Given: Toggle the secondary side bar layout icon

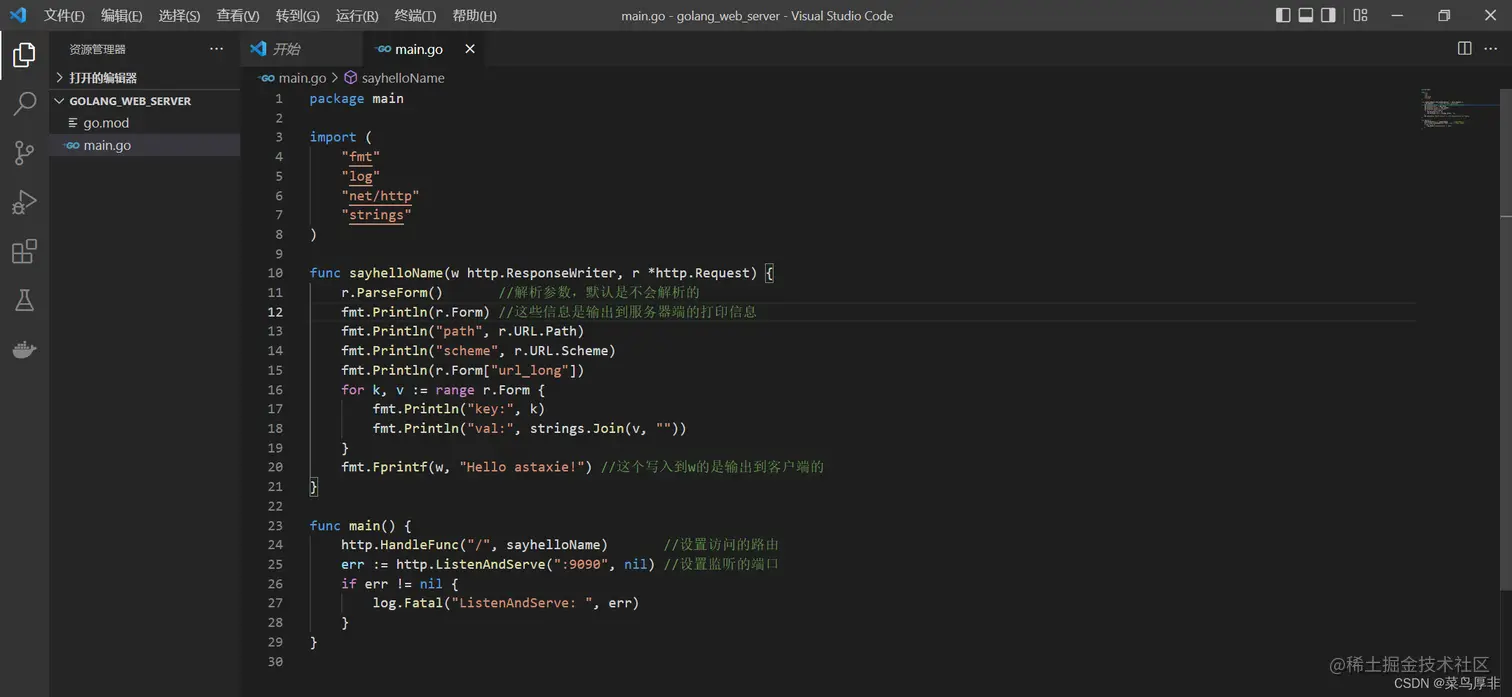Looking at the screenshot, I should [1328, 15].
